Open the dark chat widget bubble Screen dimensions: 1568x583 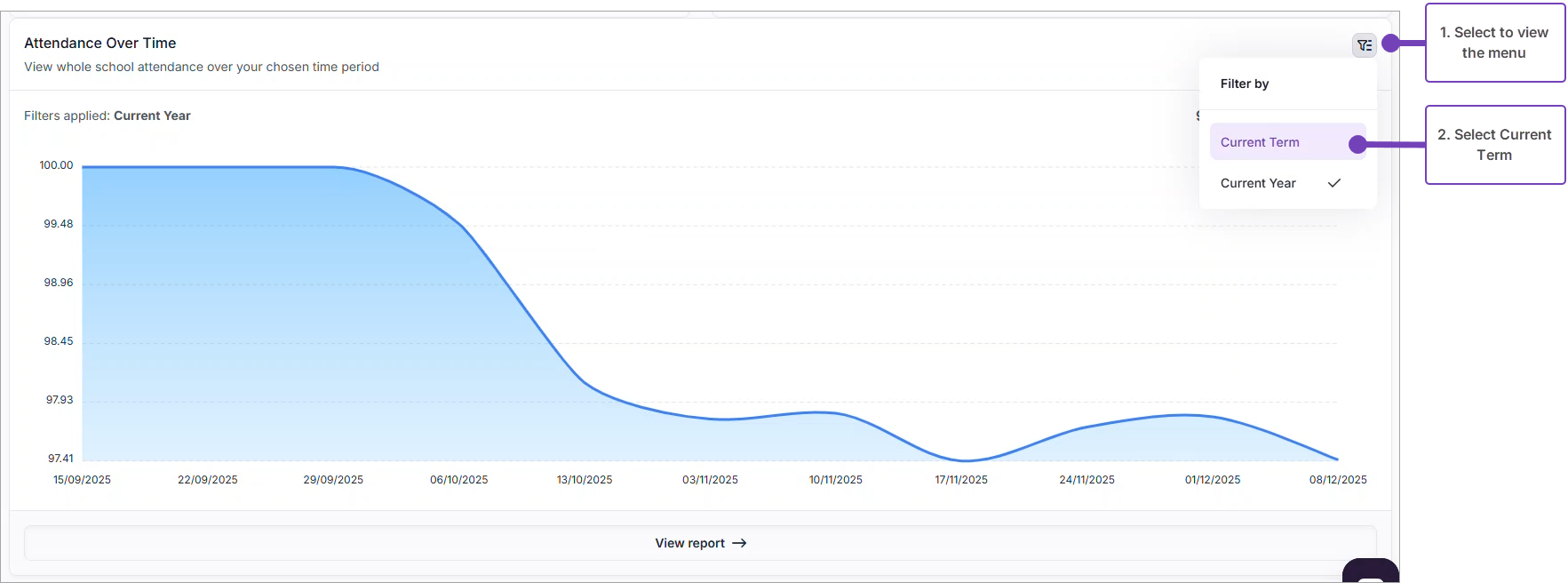[x=1370, y=571]
